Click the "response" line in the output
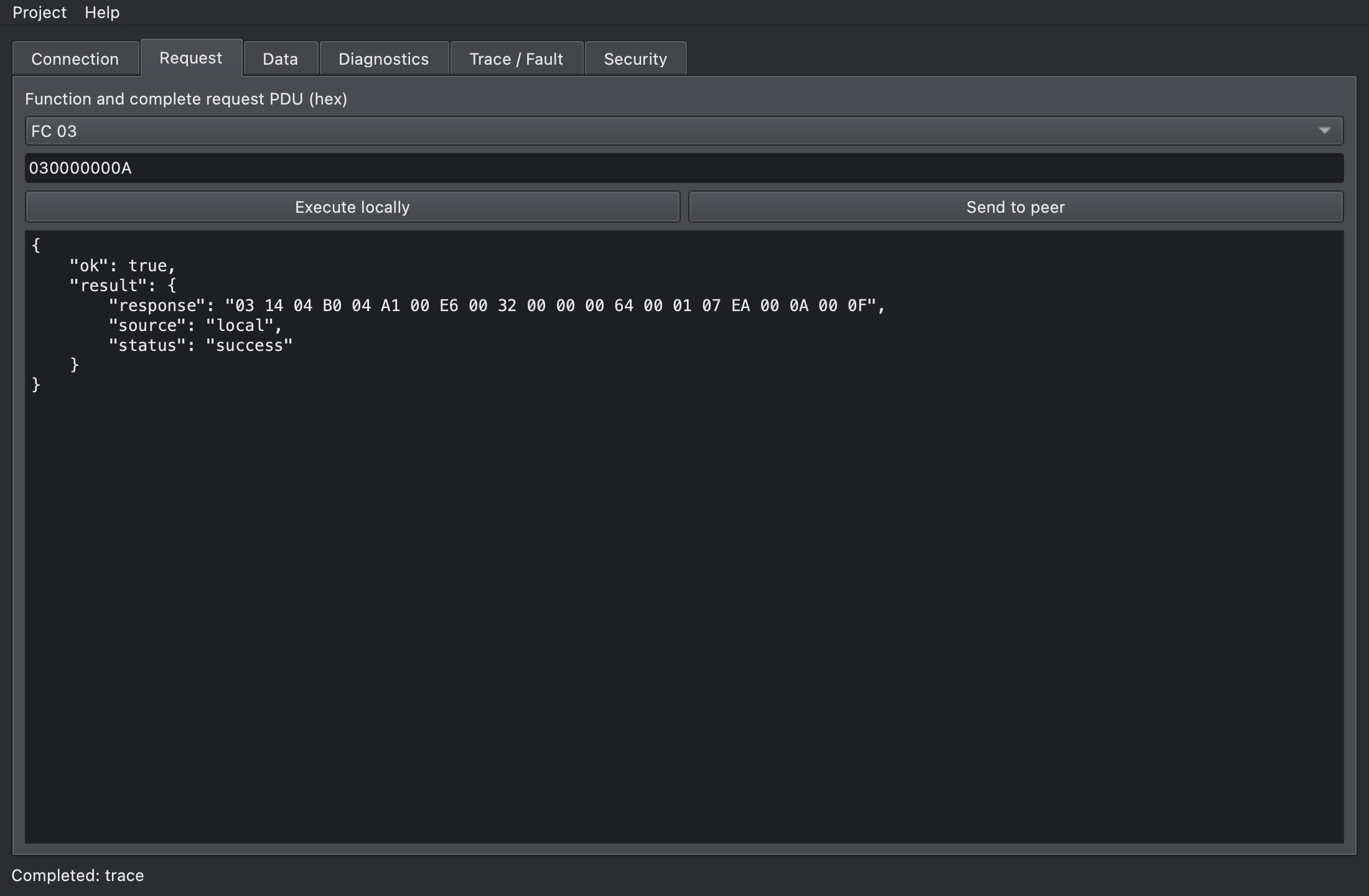This screenshot has height=896, width=1369. coord(497,306)
